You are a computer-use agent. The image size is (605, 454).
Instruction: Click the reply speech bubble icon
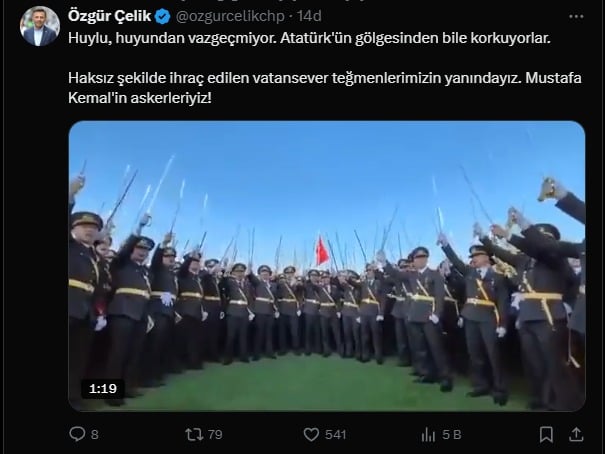coord(77,434)
